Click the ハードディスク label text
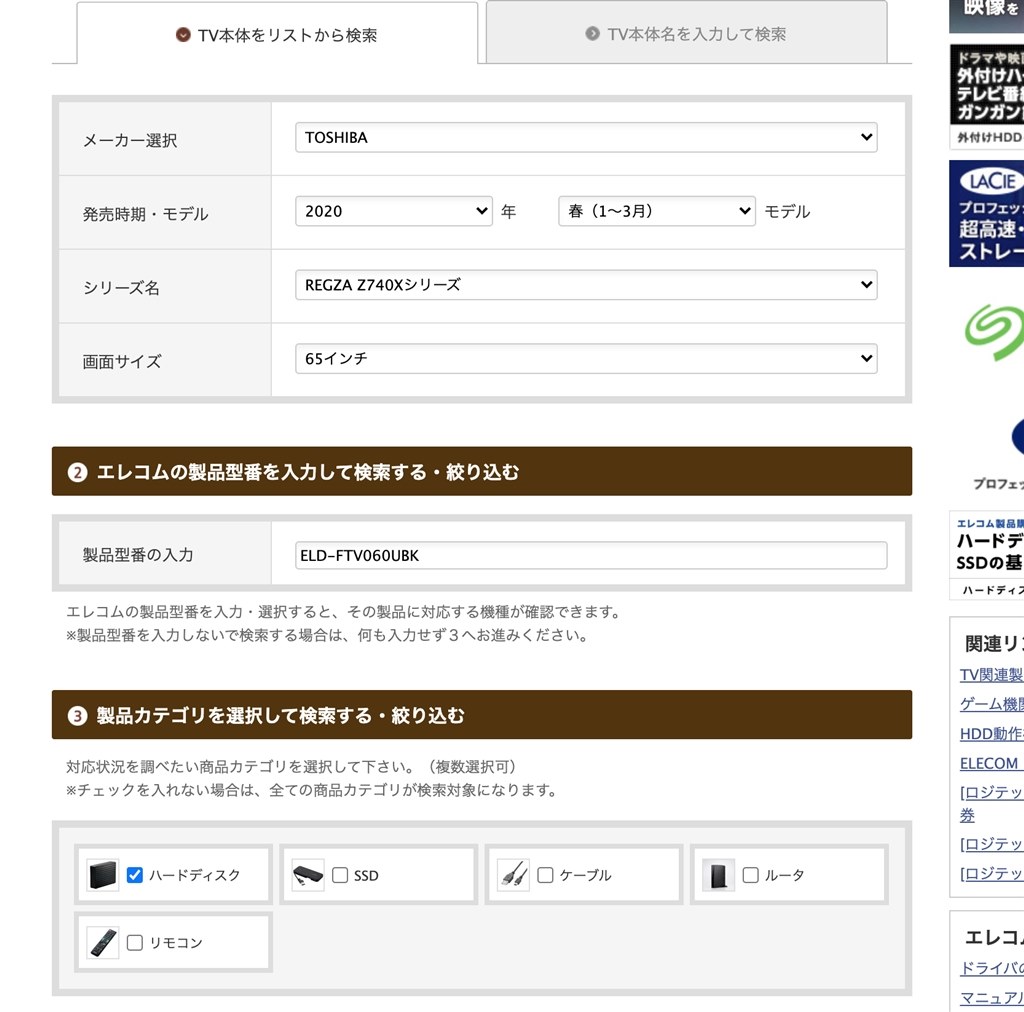 pos(195,876)
